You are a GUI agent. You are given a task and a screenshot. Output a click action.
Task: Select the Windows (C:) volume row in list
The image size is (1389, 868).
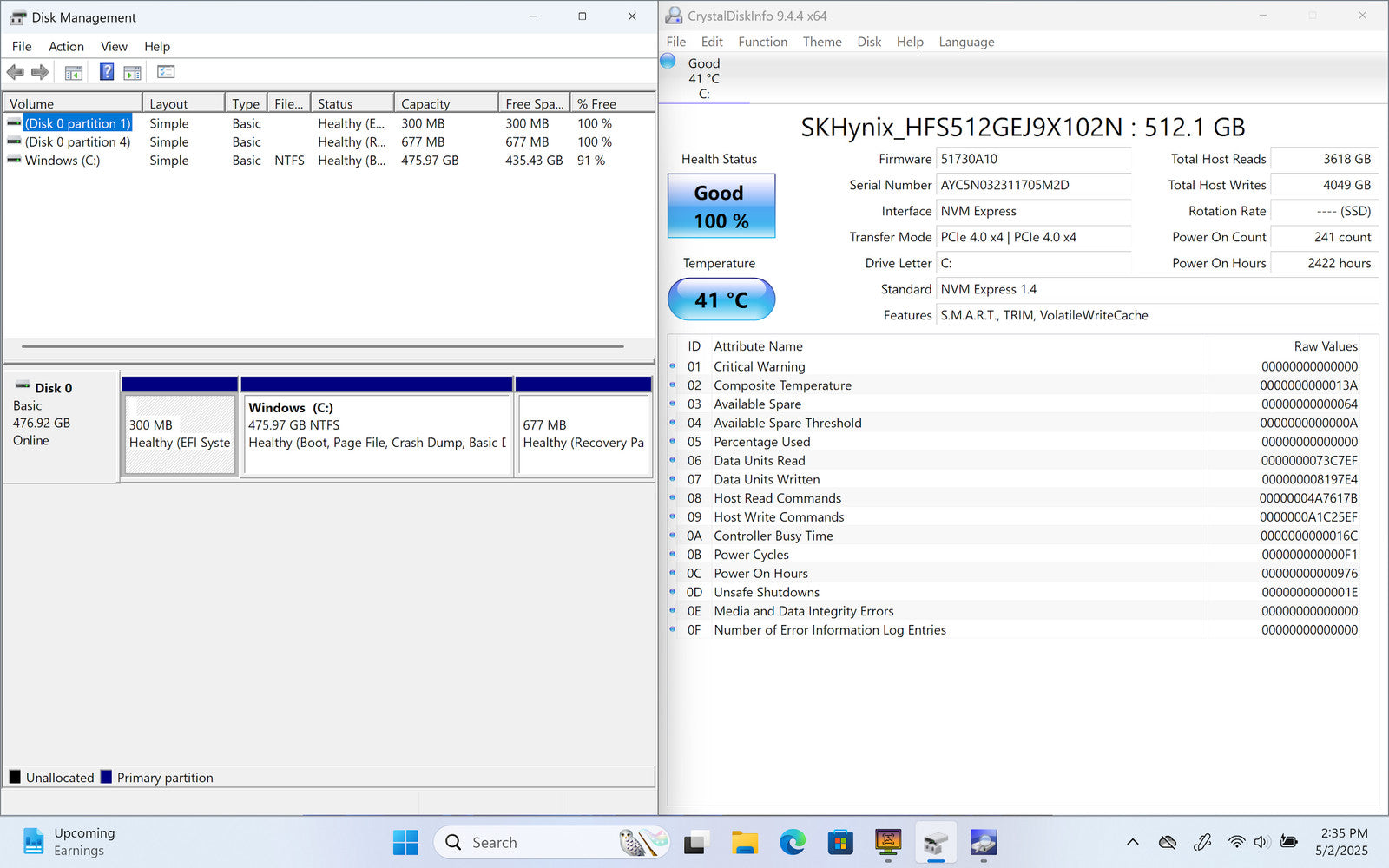point(330,160)
